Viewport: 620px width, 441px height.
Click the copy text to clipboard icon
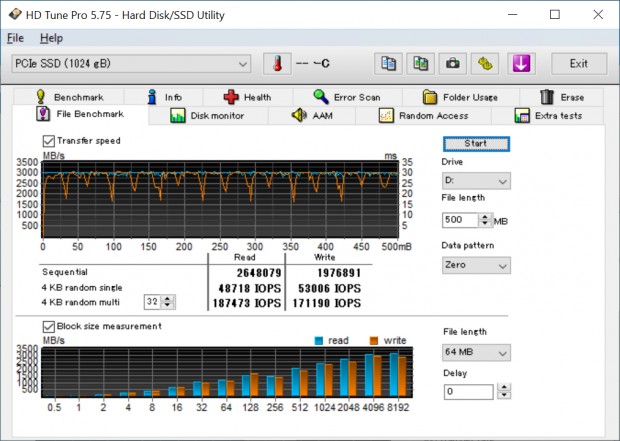(390, 64)
